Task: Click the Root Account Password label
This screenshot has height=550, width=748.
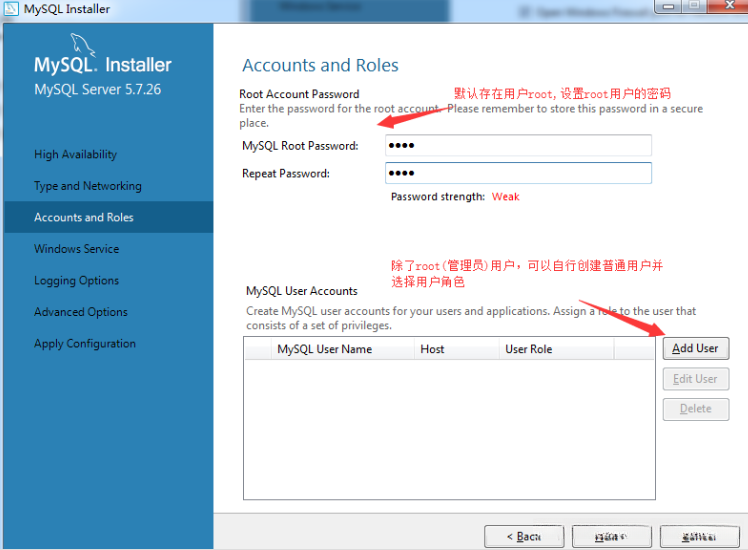Action: coord(299,94)
